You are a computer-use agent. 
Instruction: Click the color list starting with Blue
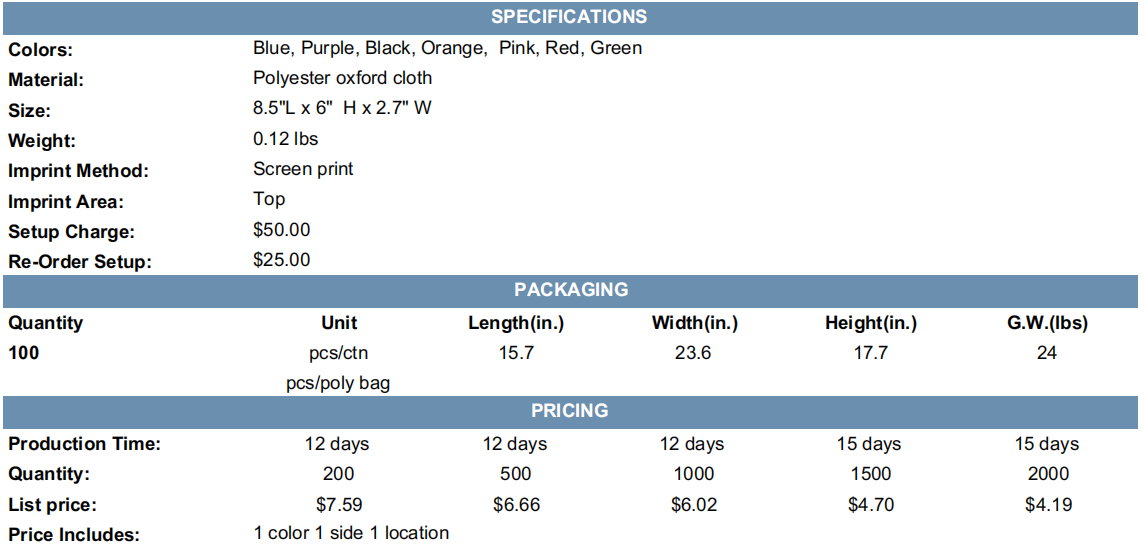448,49
